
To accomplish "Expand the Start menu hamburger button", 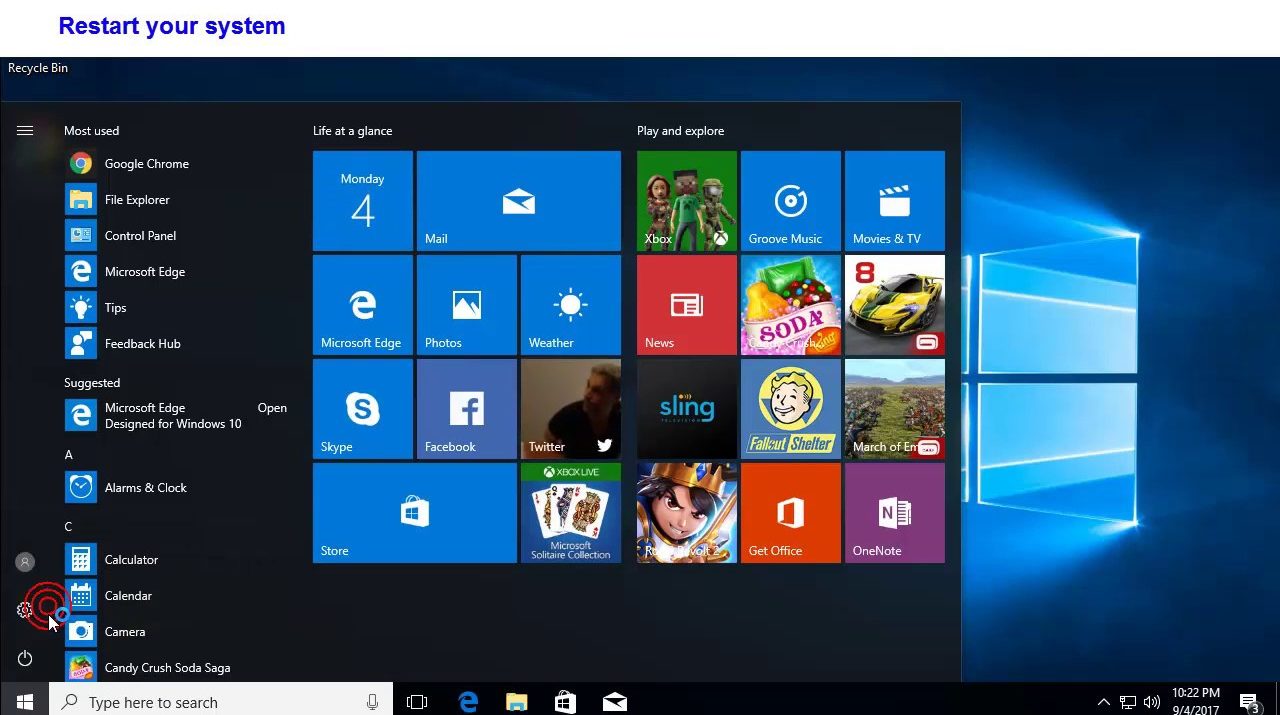I will tap(25, 131).
